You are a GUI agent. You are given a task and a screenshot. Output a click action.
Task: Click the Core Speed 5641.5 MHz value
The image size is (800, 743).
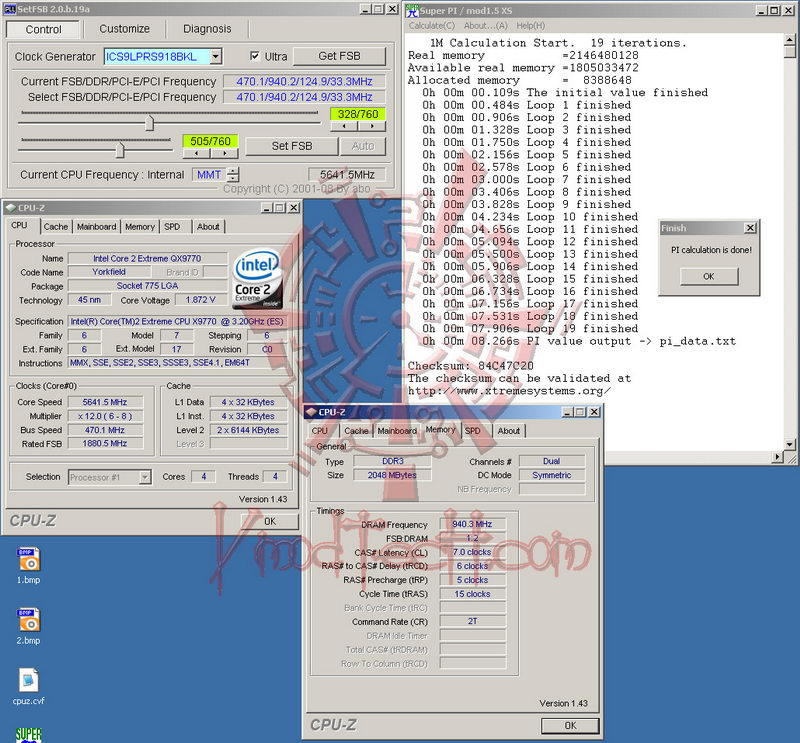[105, 402]
